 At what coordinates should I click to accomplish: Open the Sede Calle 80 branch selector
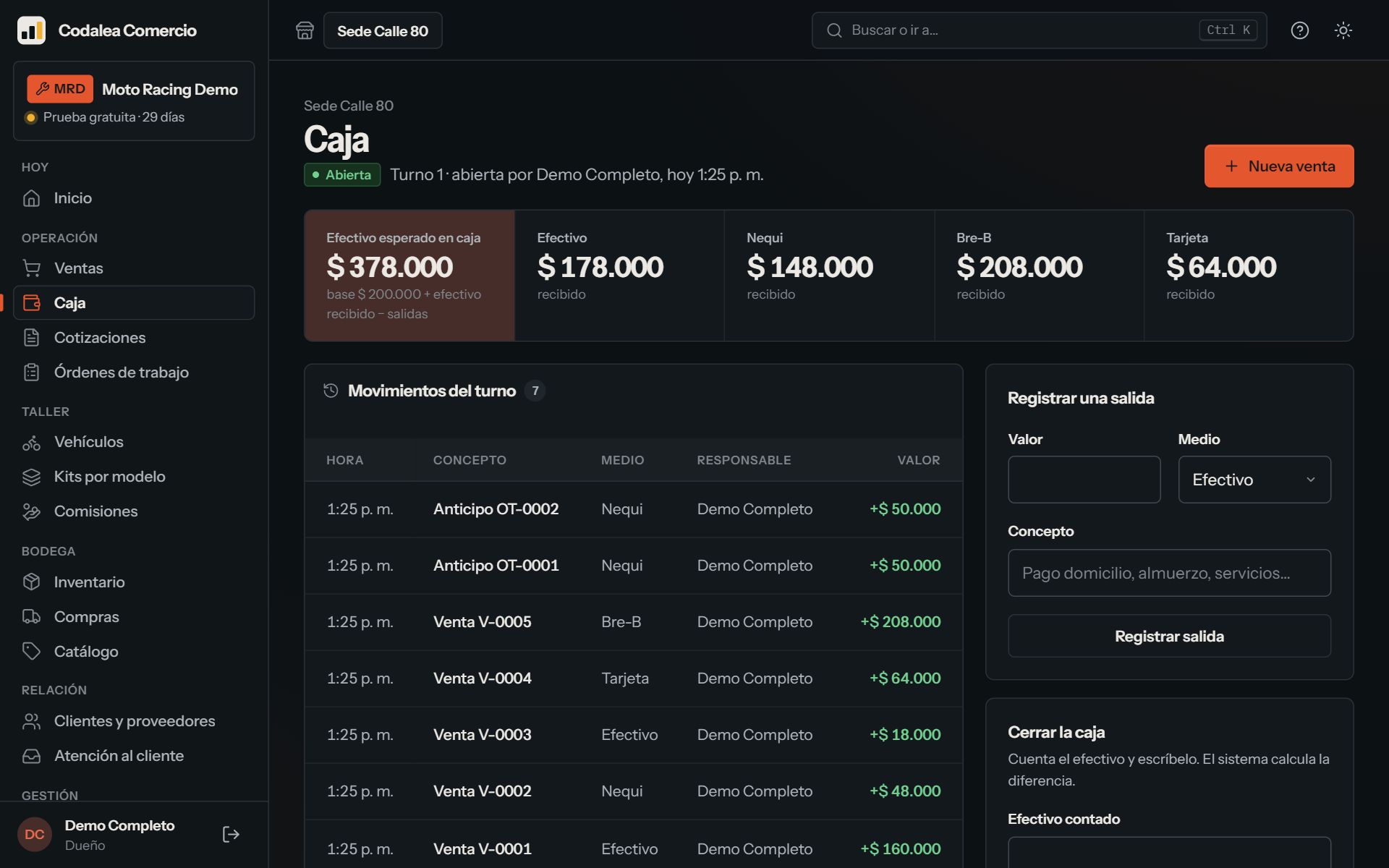pyautogui.click(x=383, y=30)
